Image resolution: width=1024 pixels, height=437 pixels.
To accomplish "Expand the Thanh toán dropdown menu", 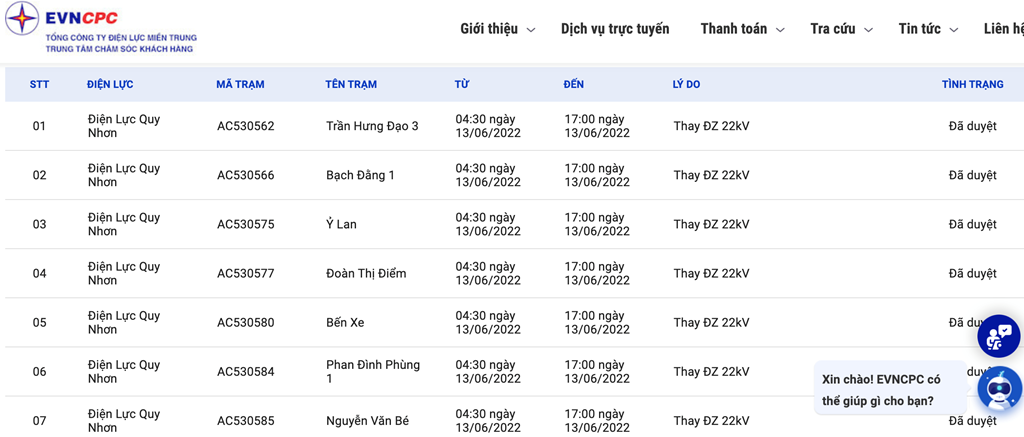I will point(741,29).
